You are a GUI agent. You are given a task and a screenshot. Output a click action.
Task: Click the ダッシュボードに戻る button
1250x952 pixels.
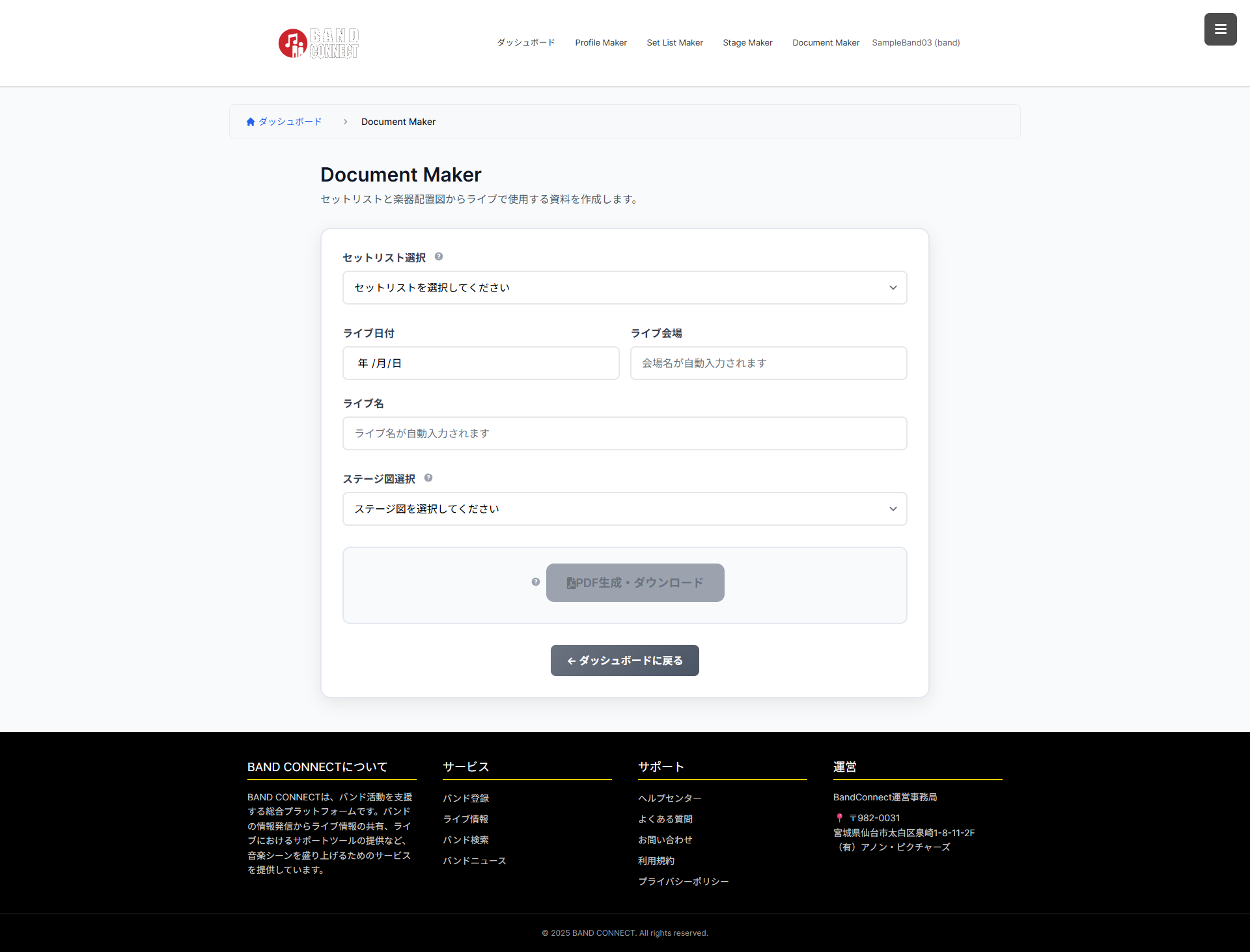(624, 660)
